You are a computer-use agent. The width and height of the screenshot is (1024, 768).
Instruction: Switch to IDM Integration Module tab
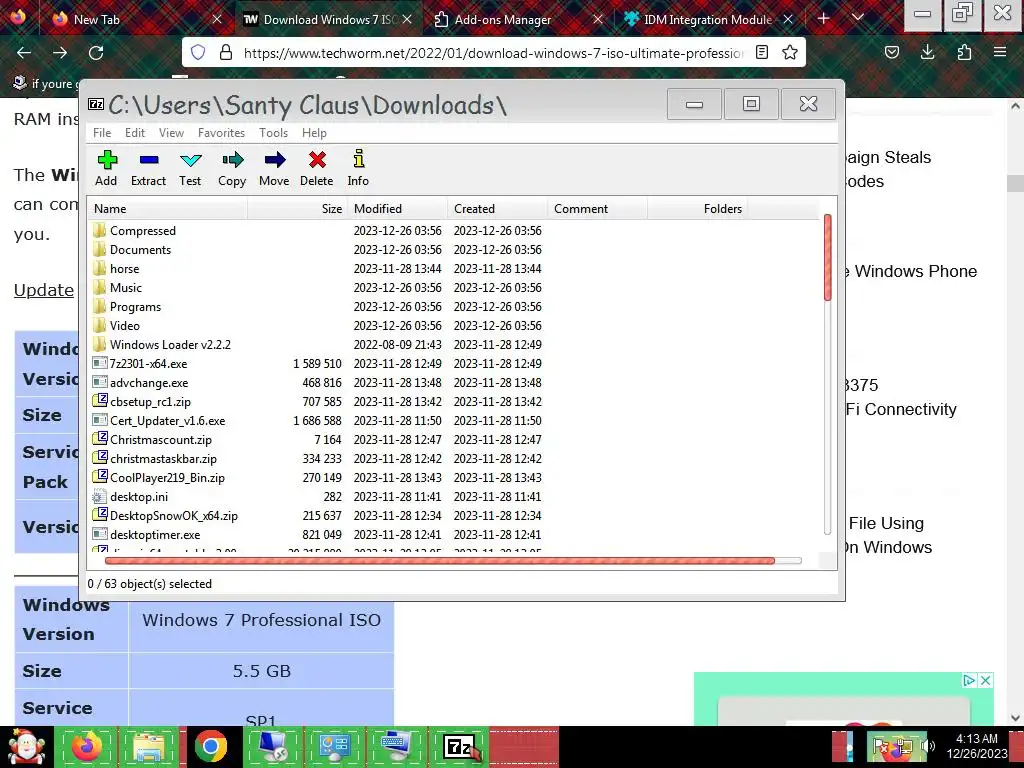click(x=708, y=19)
